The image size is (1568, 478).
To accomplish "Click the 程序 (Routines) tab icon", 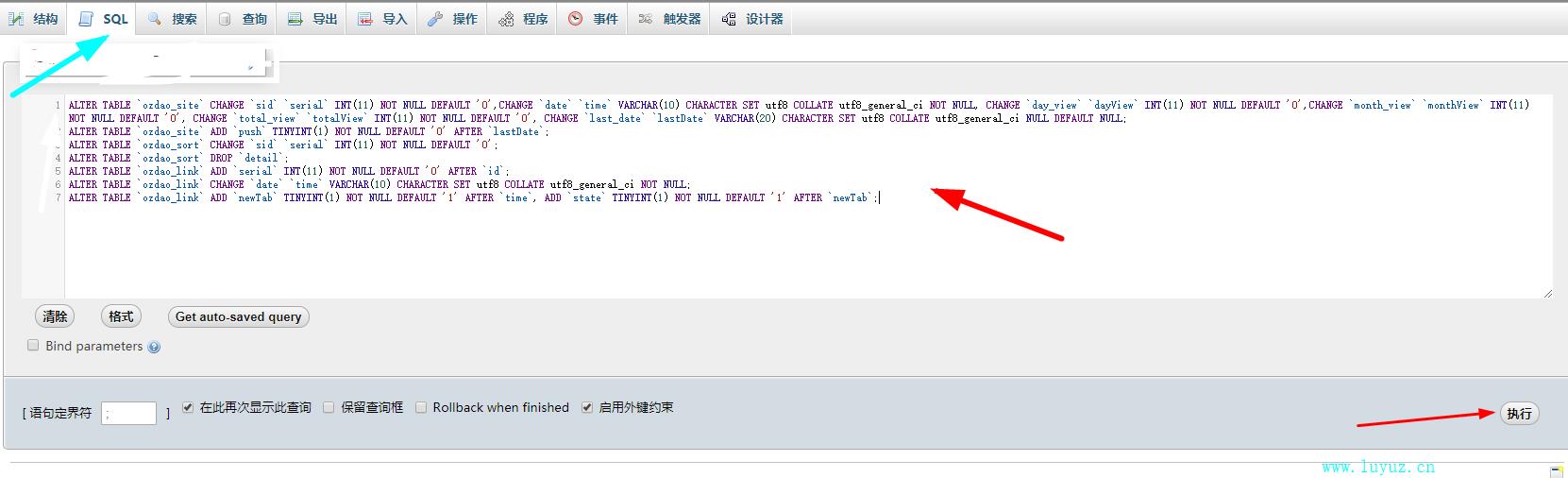I will [x=506, y=19].
